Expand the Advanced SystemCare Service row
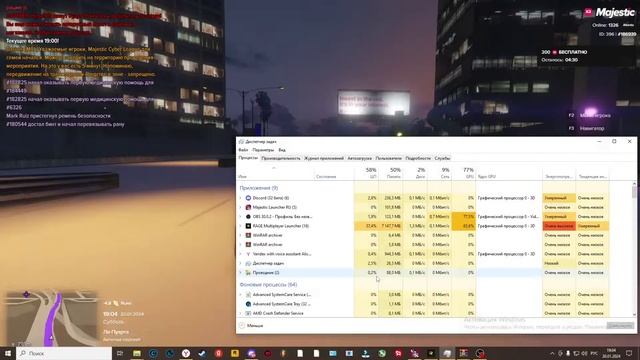The width and height of the screenshot is (640, 360). (240, 295)
